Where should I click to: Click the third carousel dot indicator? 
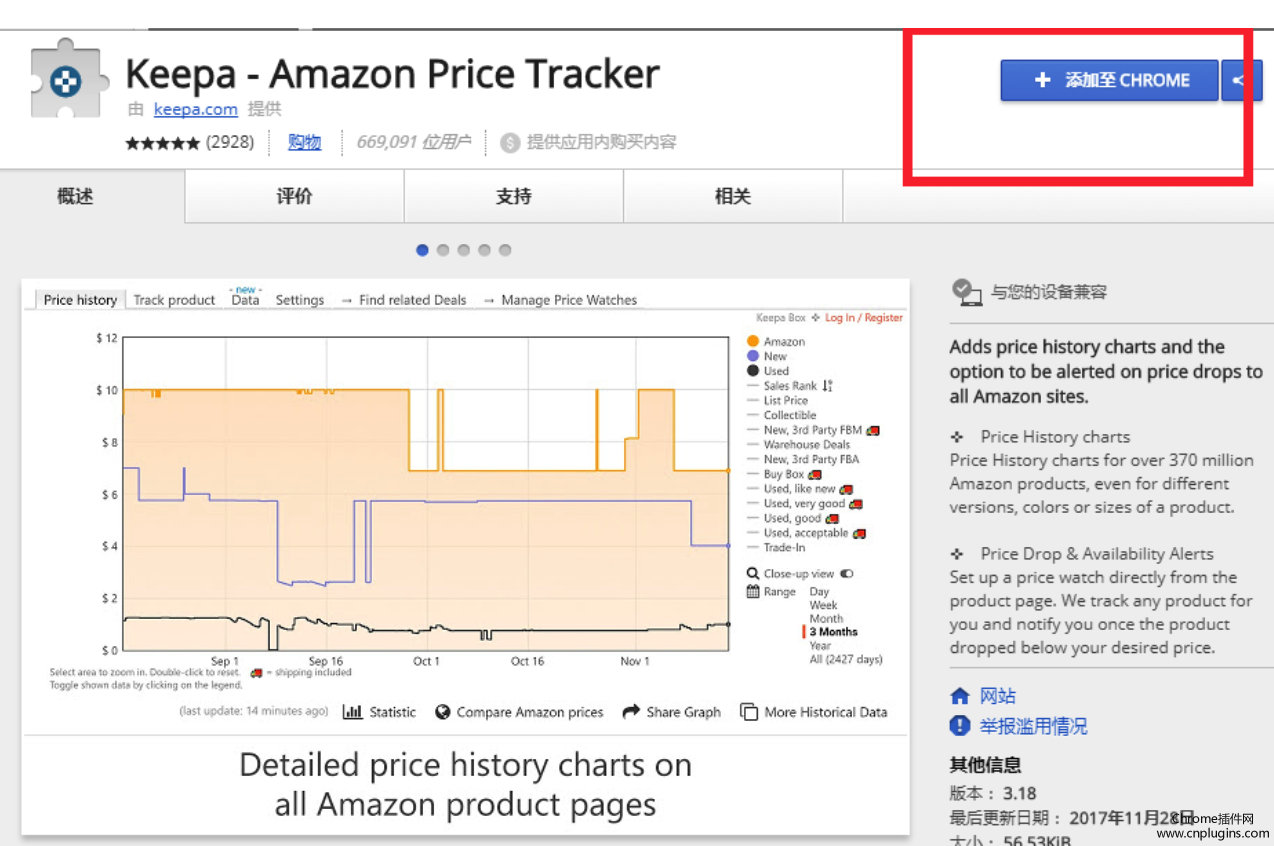(464, 250)
